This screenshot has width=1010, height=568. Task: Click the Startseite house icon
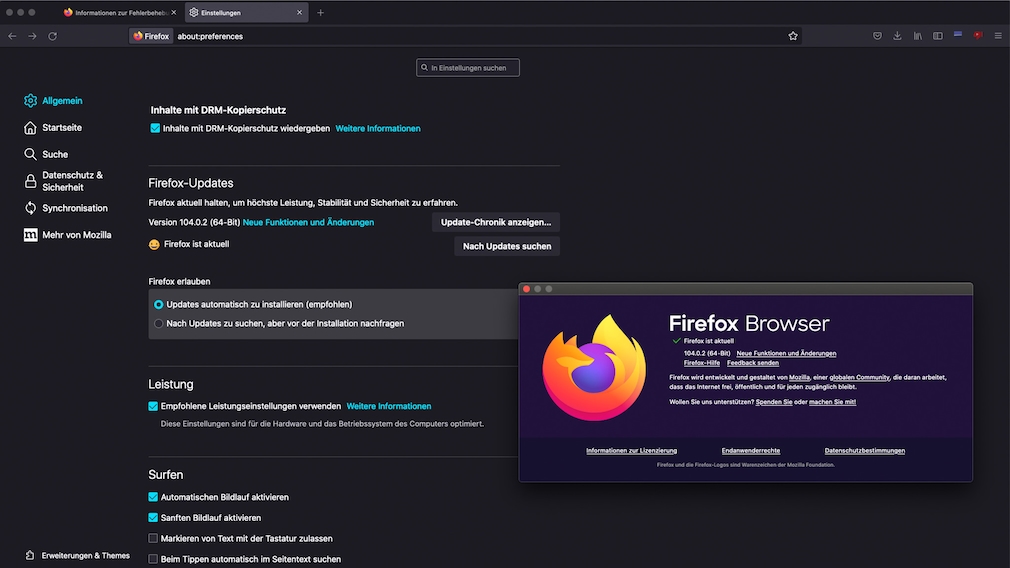point(30,128)
